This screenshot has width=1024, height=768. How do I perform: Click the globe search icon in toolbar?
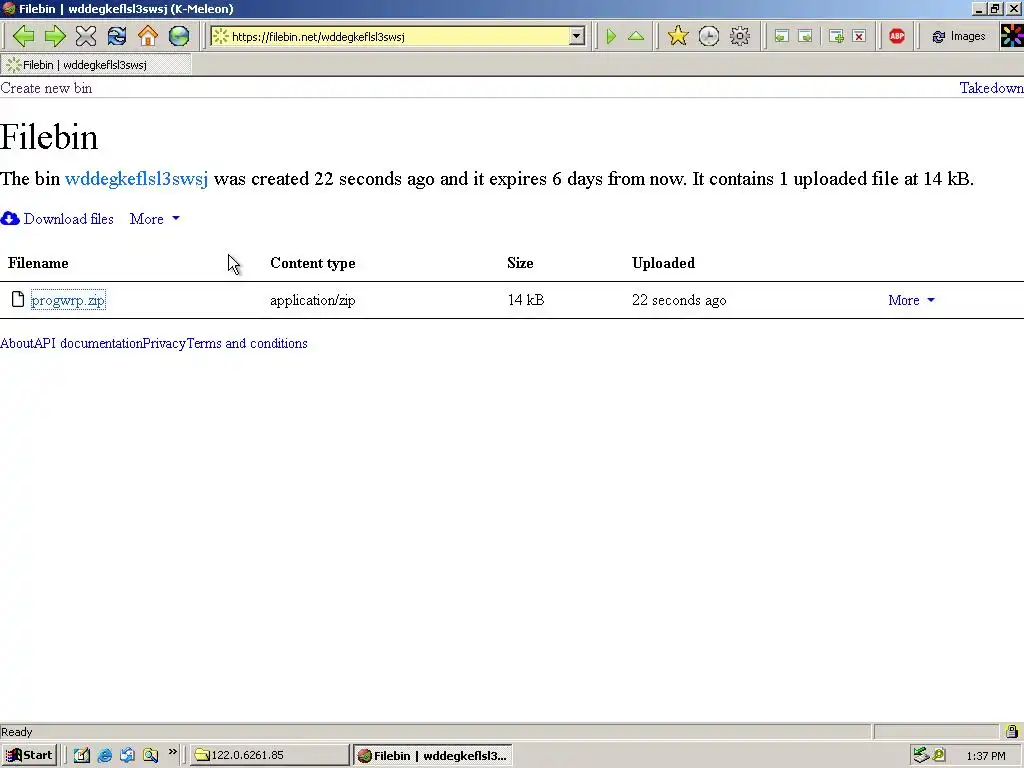pos(179,36)
